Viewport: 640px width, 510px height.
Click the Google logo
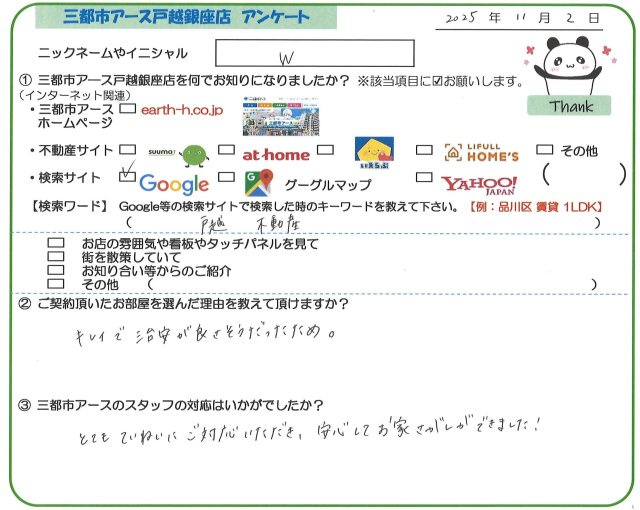pyautogui.click(x=174, y=184)
